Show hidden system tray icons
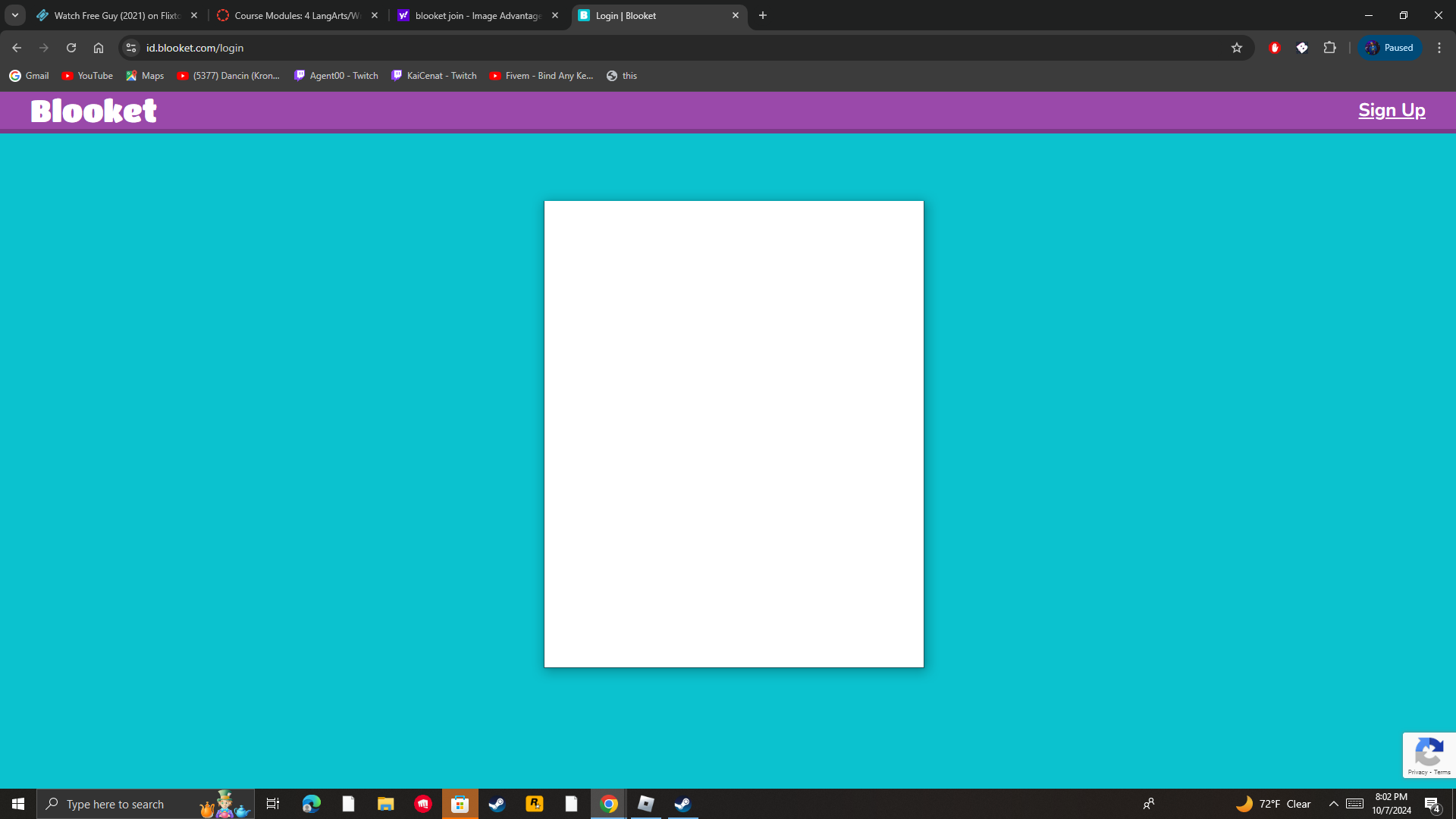Image resolution: width=1456 pixels, height=819 pixels. click(1333, 804)
